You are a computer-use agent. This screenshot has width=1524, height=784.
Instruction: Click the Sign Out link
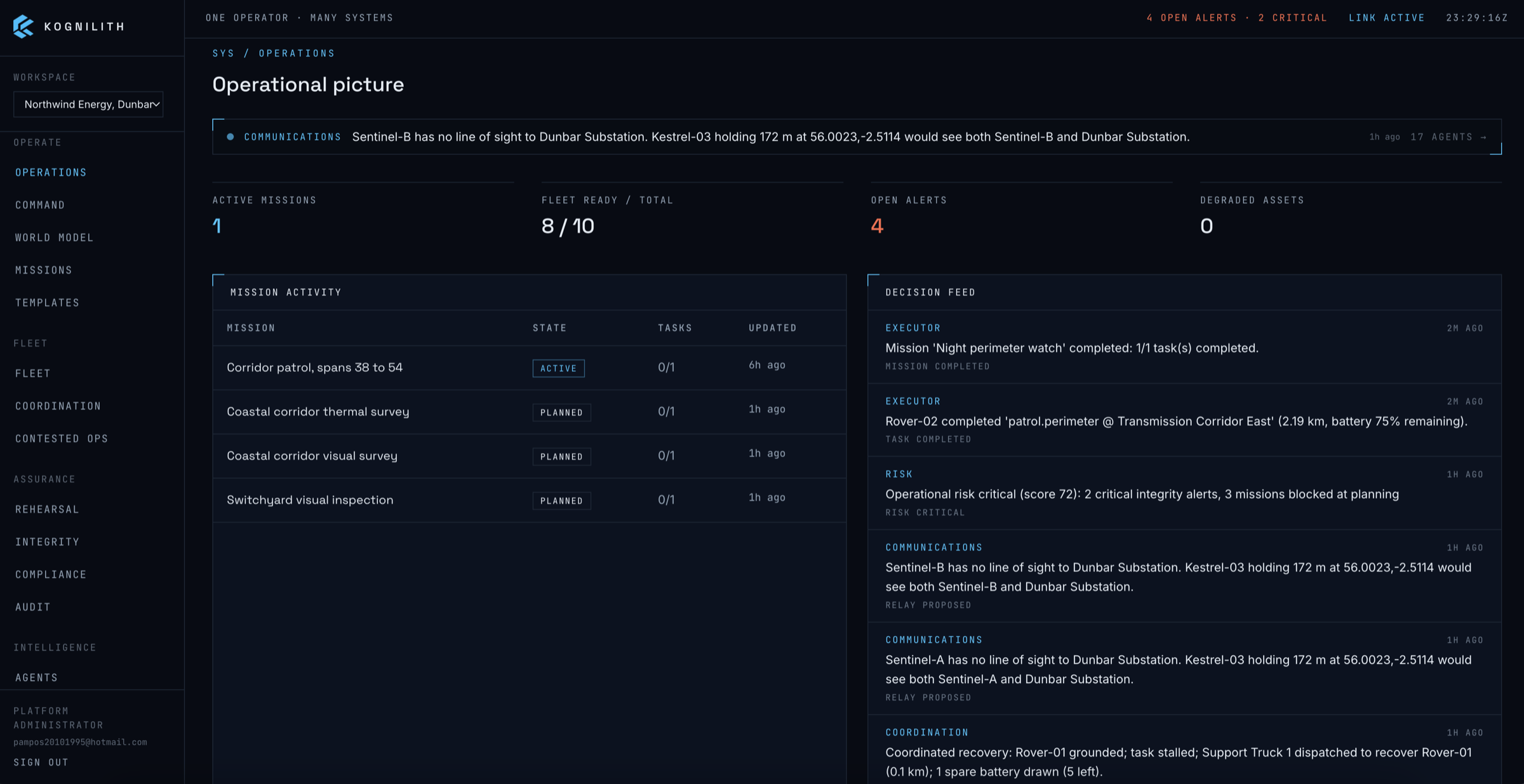point(41,762)
